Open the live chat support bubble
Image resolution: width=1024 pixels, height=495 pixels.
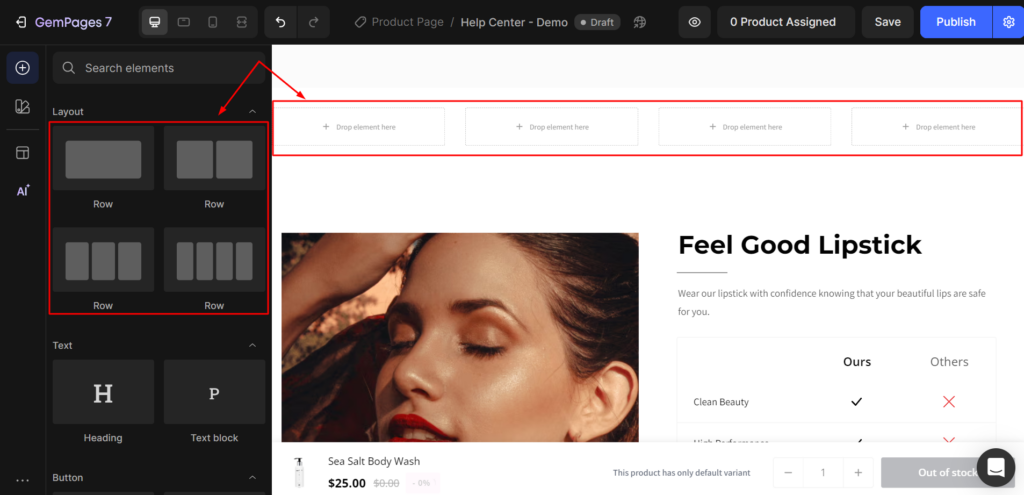coord(995,467)
